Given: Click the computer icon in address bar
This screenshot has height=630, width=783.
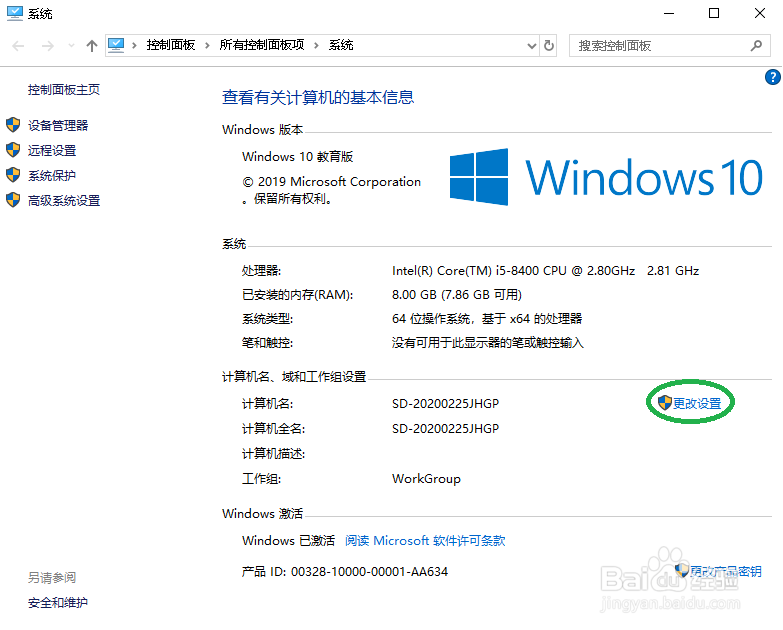Looking at the screenshot, I should (x=116, y=45).
